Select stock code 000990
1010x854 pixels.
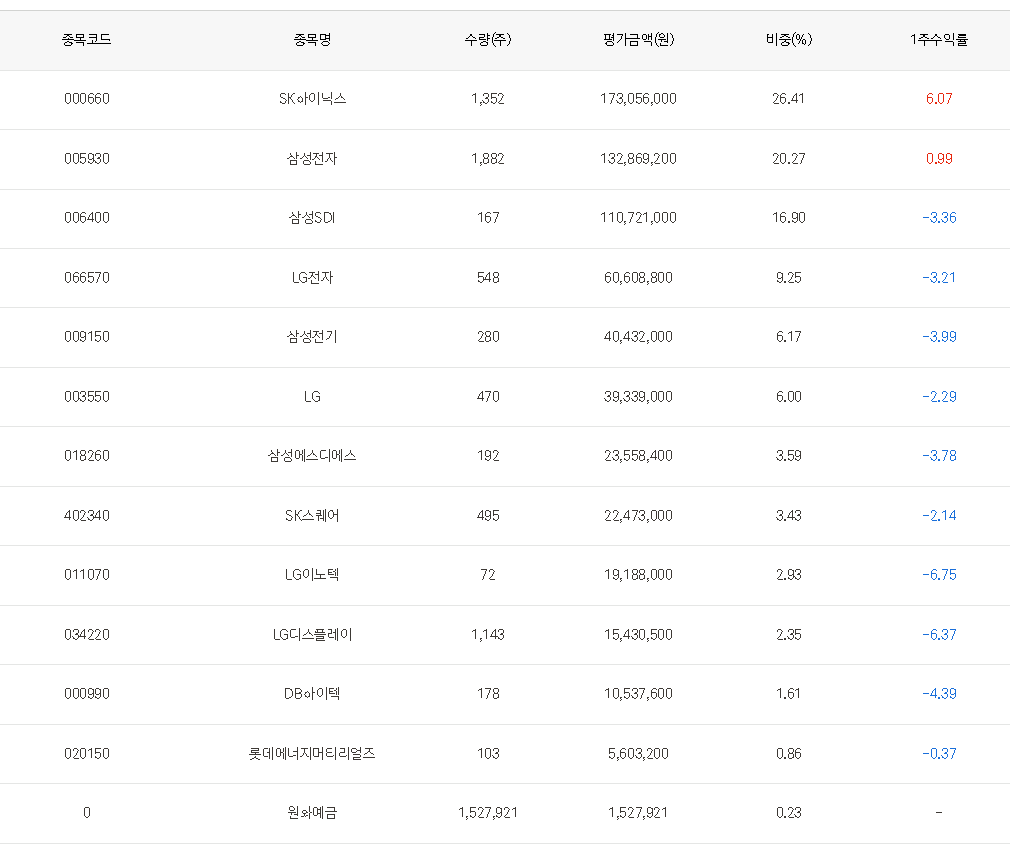click(x=87, y=694)
